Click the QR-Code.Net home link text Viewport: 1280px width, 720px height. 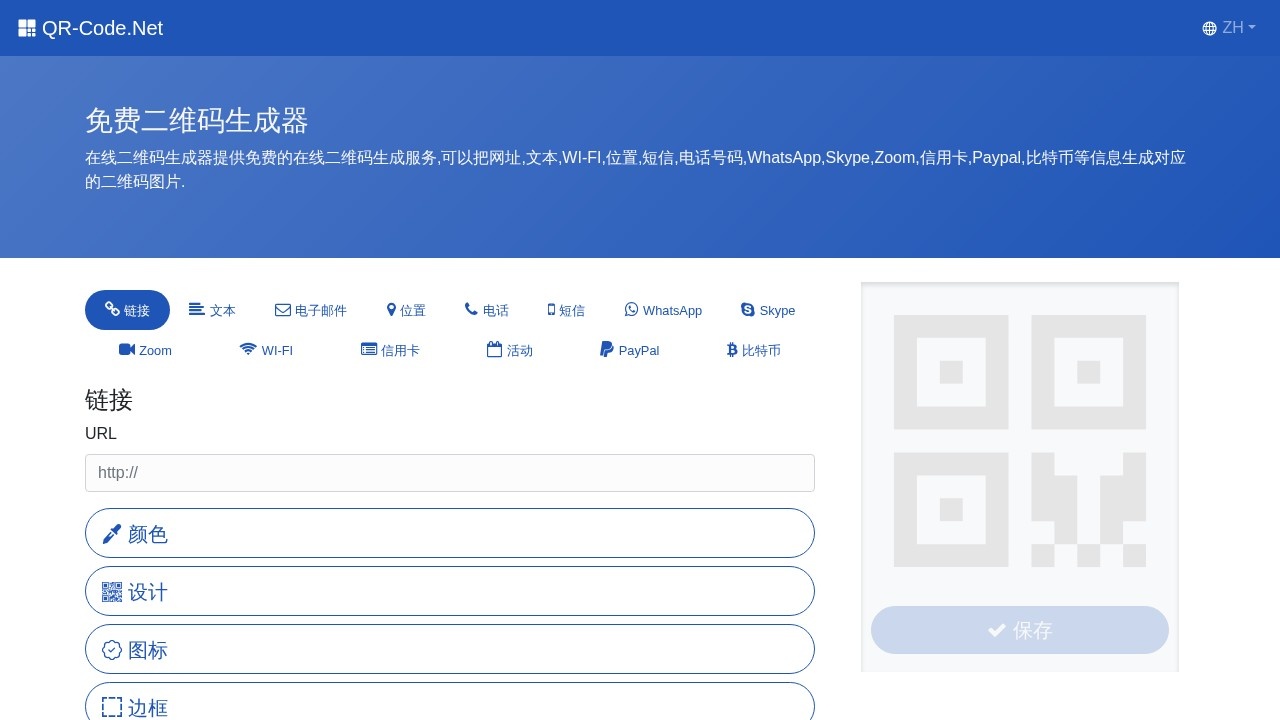[102, 28]
